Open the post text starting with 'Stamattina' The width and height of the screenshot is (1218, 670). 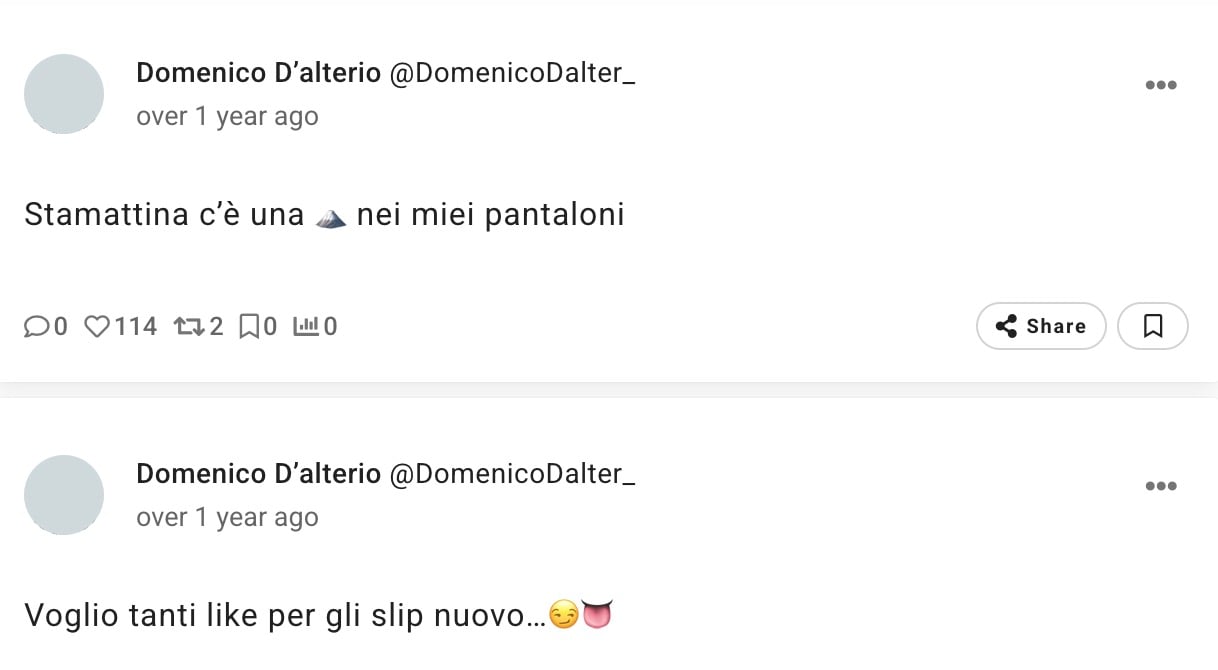[x=323, y=215]
